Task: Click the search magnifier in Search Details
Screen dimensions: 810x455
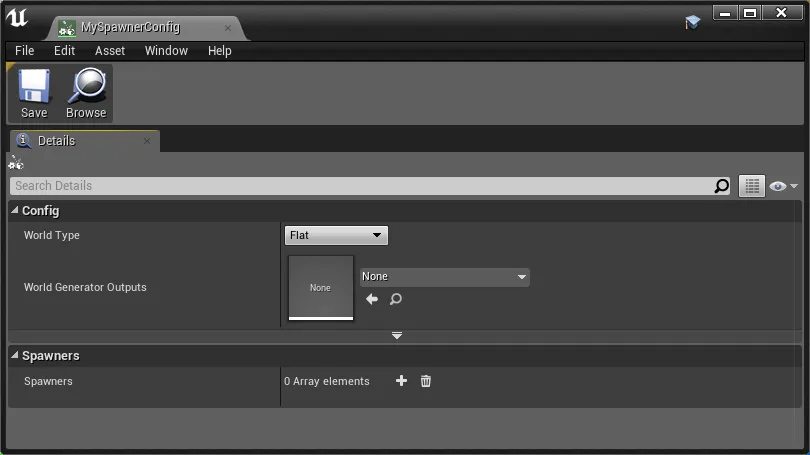Action: pos(722,186)
